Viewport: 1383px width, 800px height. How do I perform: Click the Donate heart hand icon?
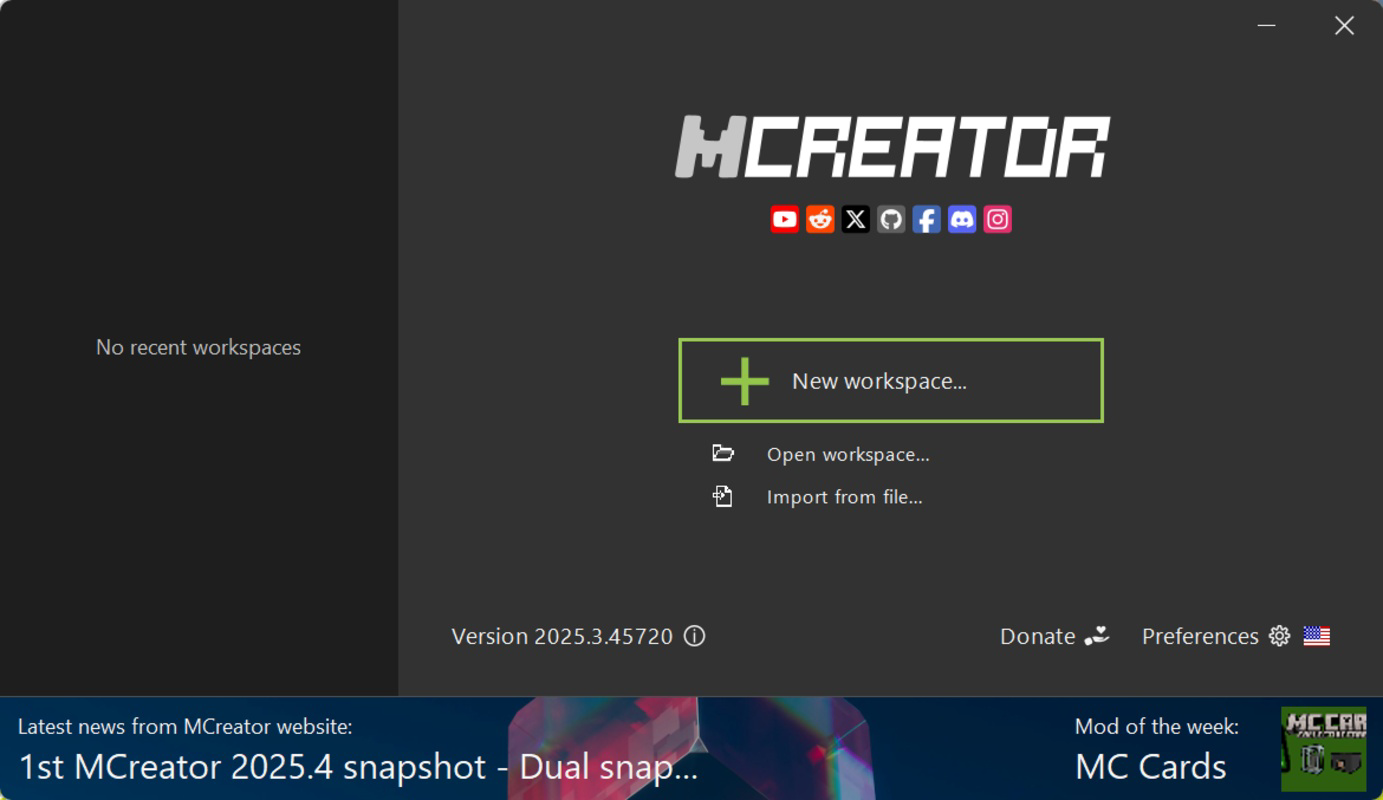point(1097,636)
